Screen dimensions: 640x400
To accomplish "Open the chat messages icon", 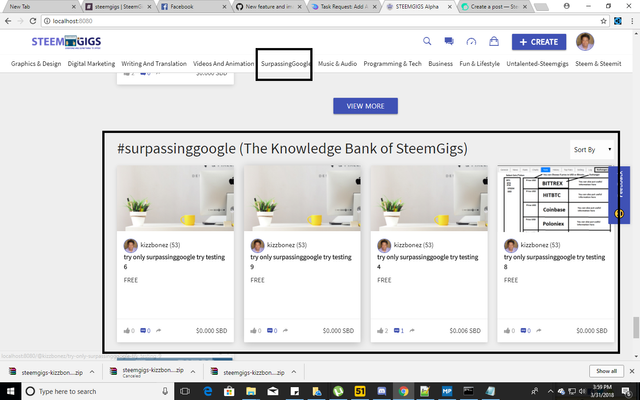I will (x=449, y=41).
